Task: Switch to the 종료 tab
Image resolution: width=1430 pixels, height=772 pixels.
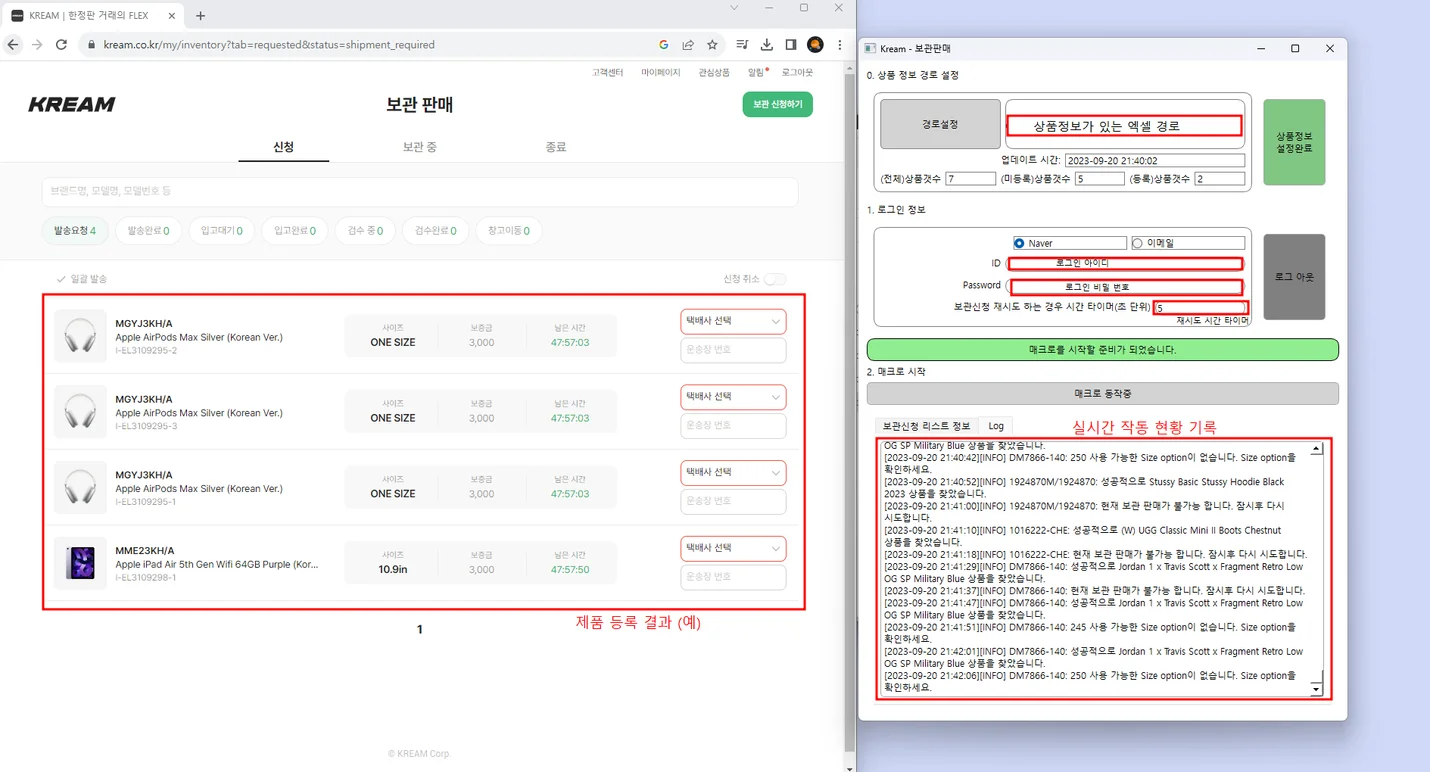Action: click(556, 147)
